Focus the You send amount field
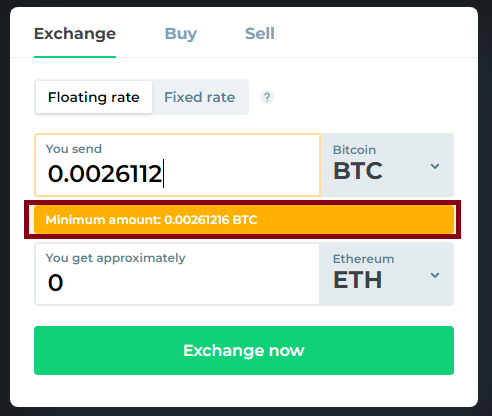Image resolution: width=492 pixels, height=416 pixels. pyautogui.click(x=178, y=165)
